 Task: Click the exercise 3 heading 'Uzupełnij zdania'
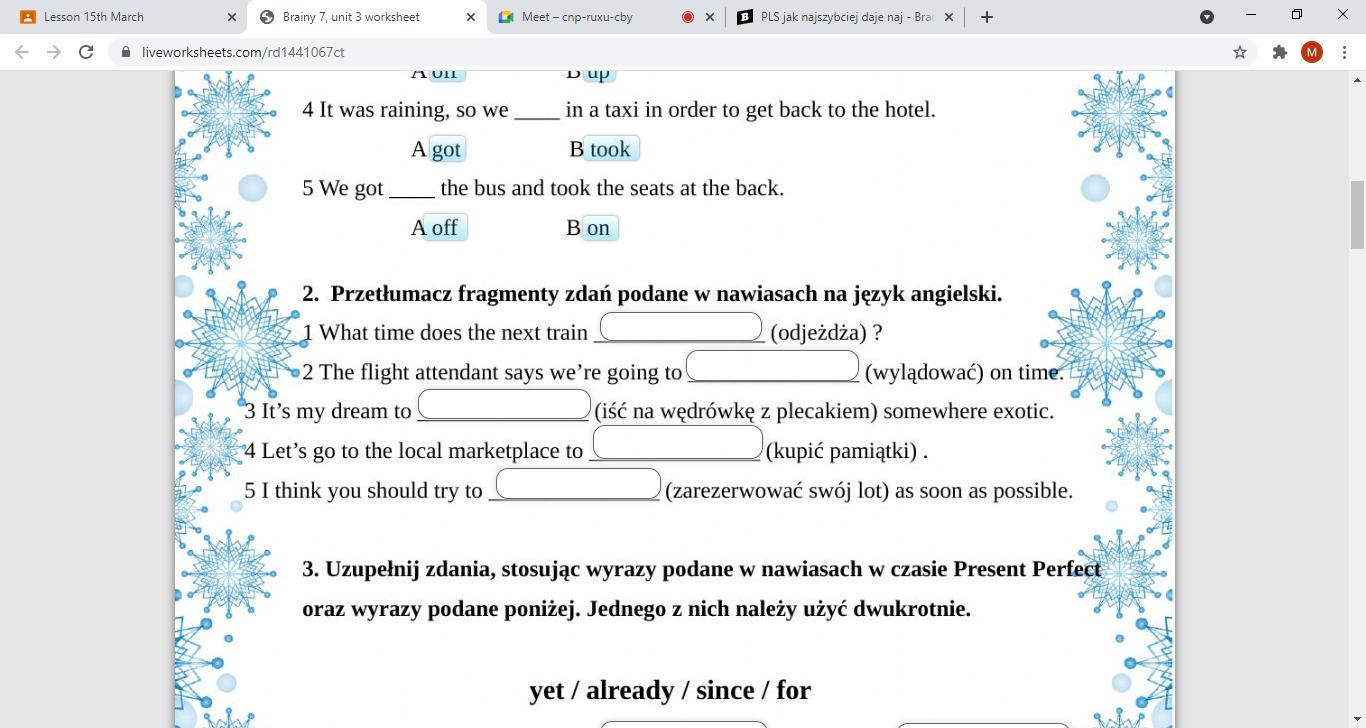coord(702,589)
